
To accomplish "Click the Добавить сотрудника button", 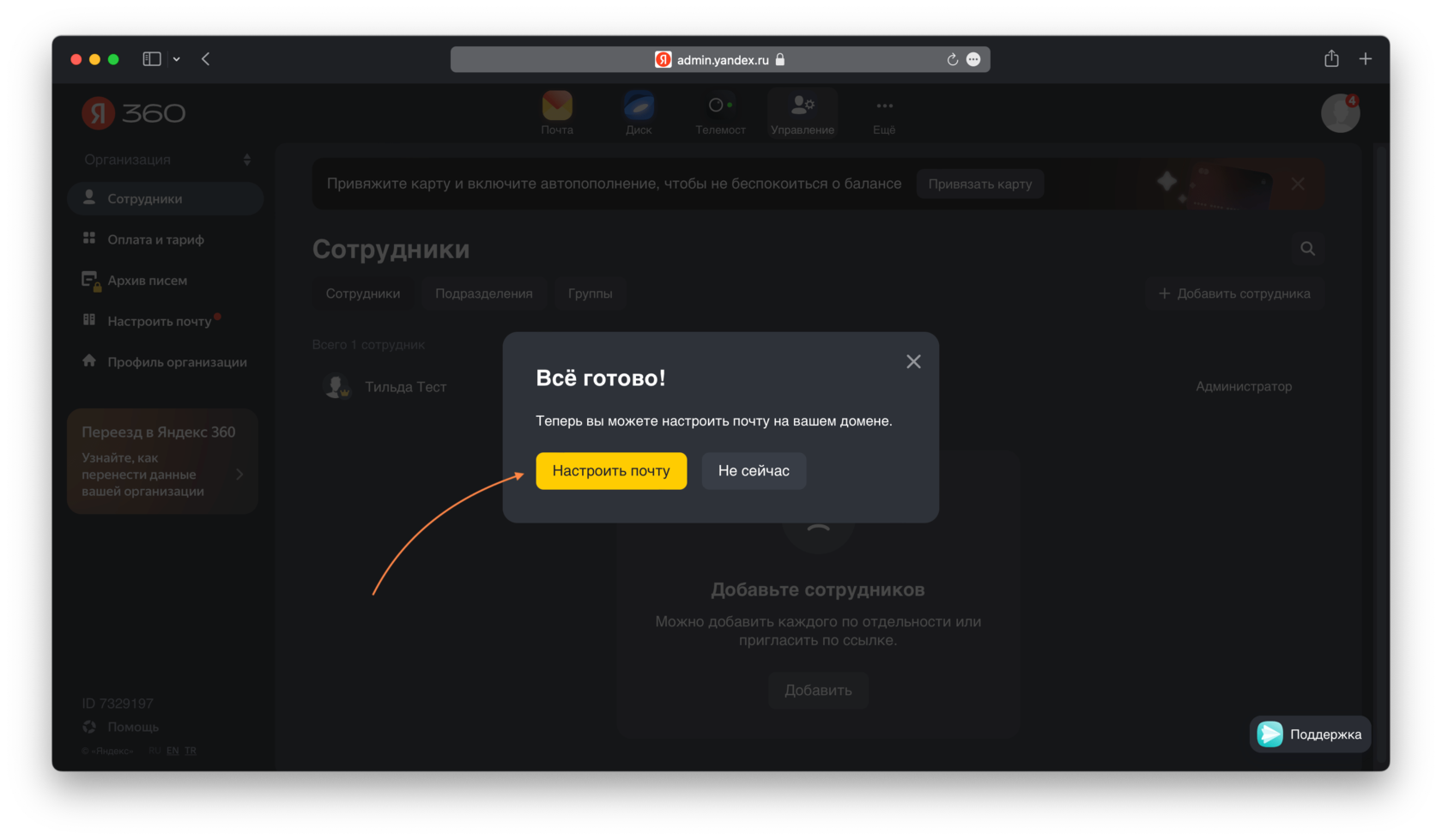I will [1234, 293].
